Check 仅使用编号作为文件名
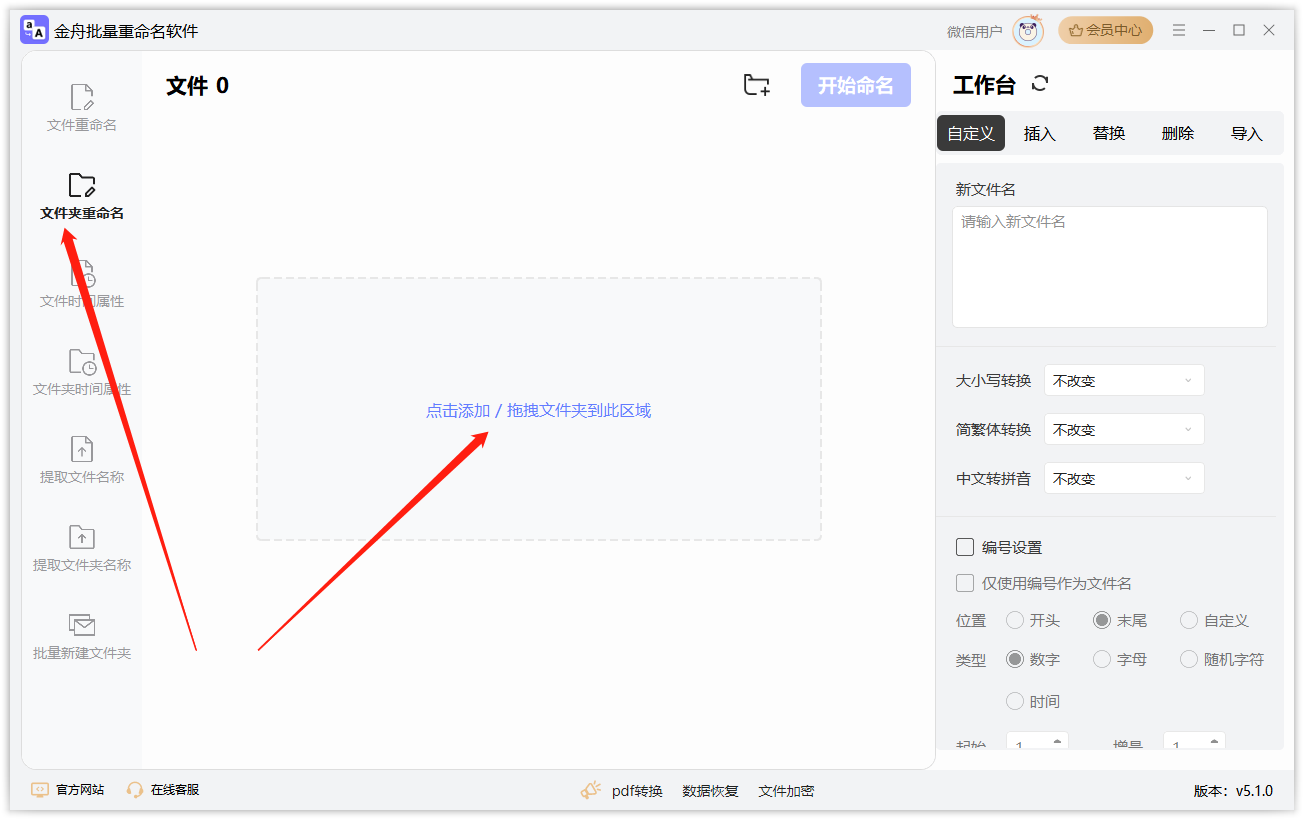 (965, 583)
